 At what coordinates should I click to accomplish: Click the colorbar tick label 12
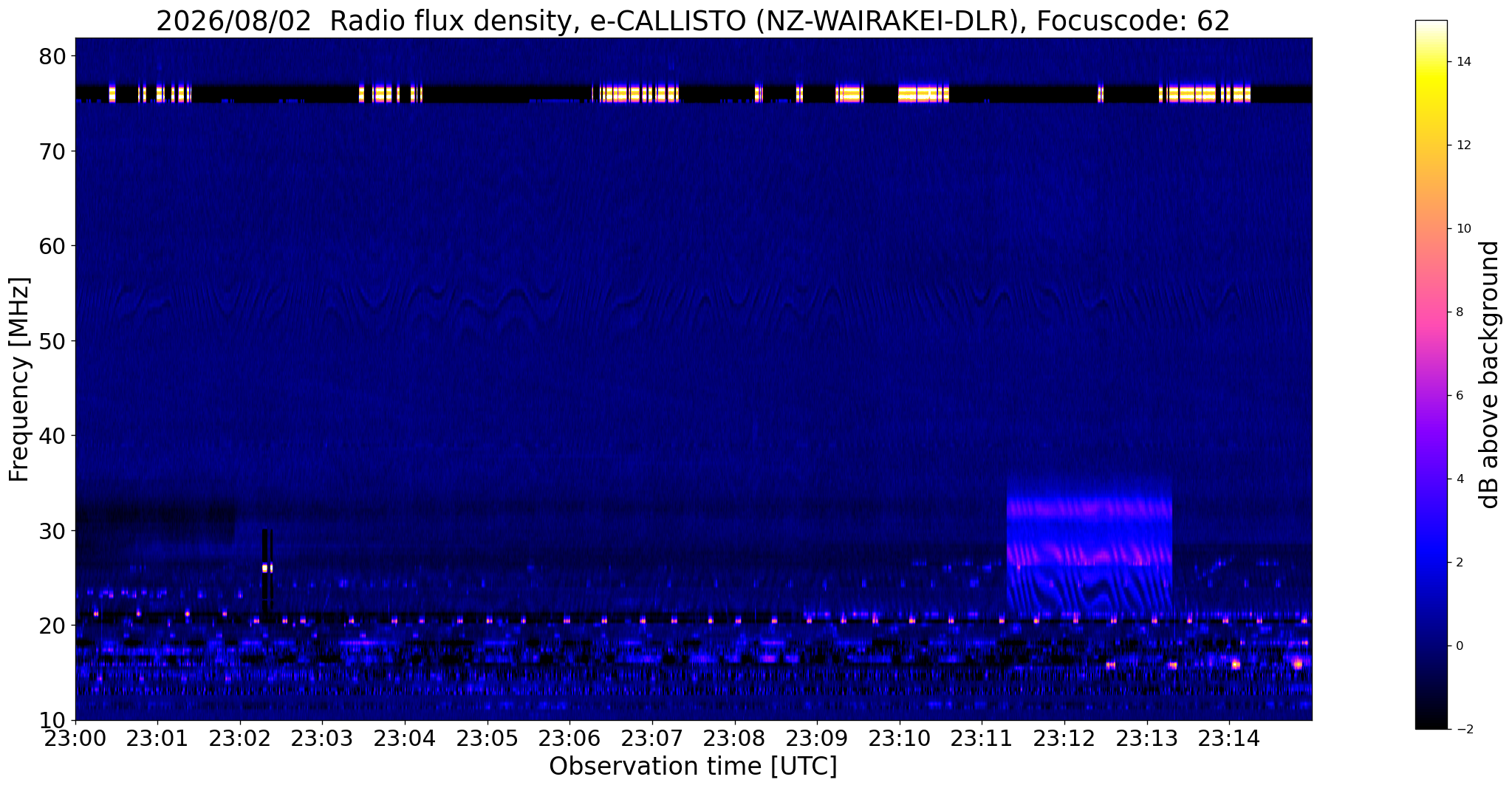click(x=1463, y=145)
